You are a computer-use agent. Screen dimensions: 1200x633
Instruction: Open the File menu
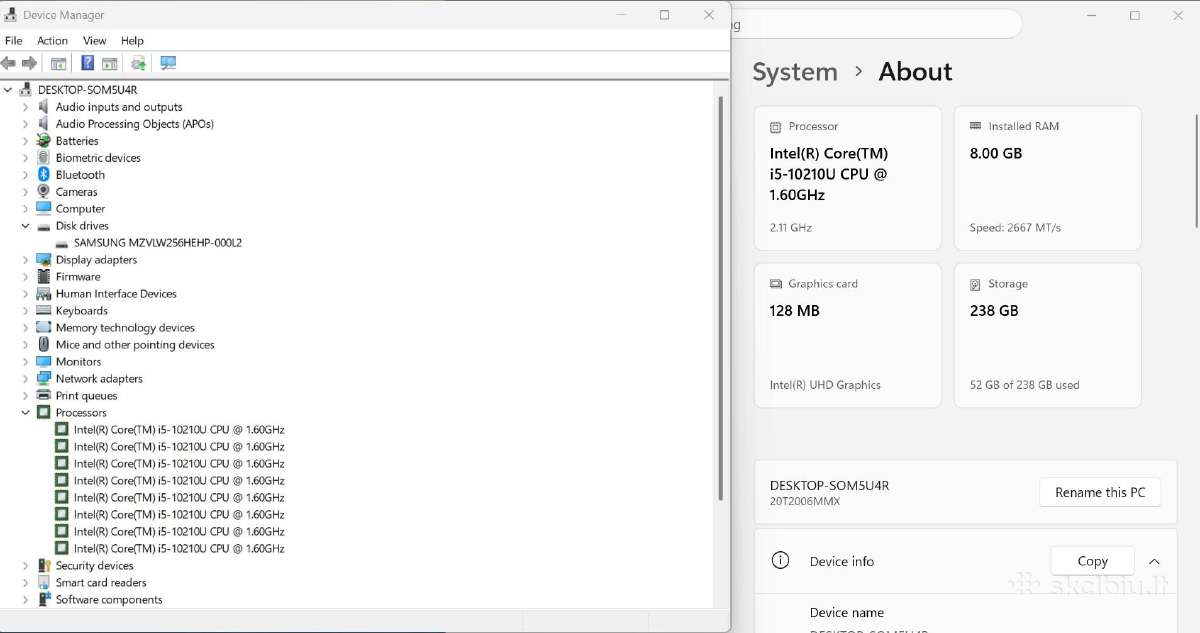click(x=14, y=41)
